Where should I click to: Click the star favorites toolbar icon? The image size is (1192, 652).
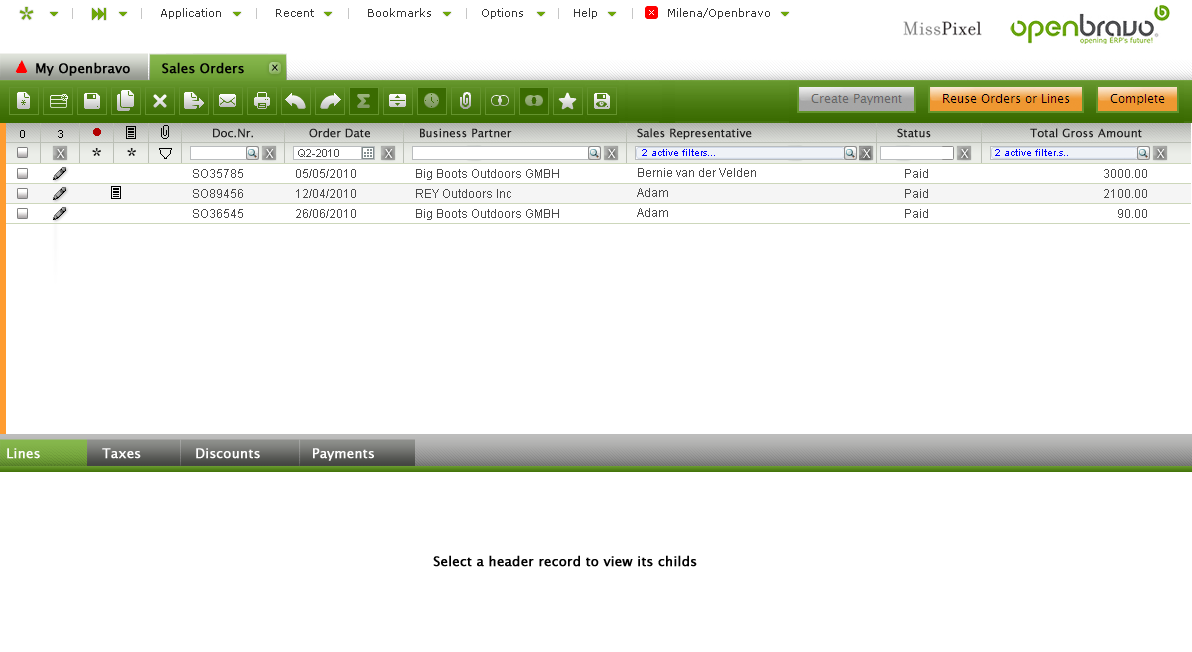pyautogui.click(x=567, y=100)
